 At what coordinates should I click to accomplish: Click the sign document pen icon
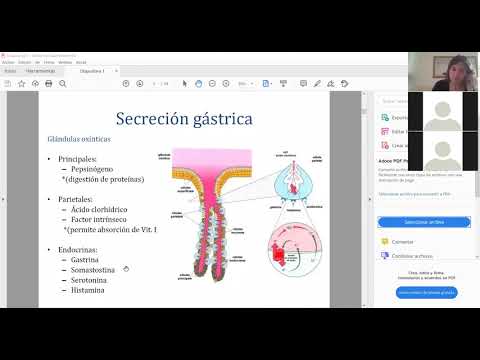tap(331, 84)
